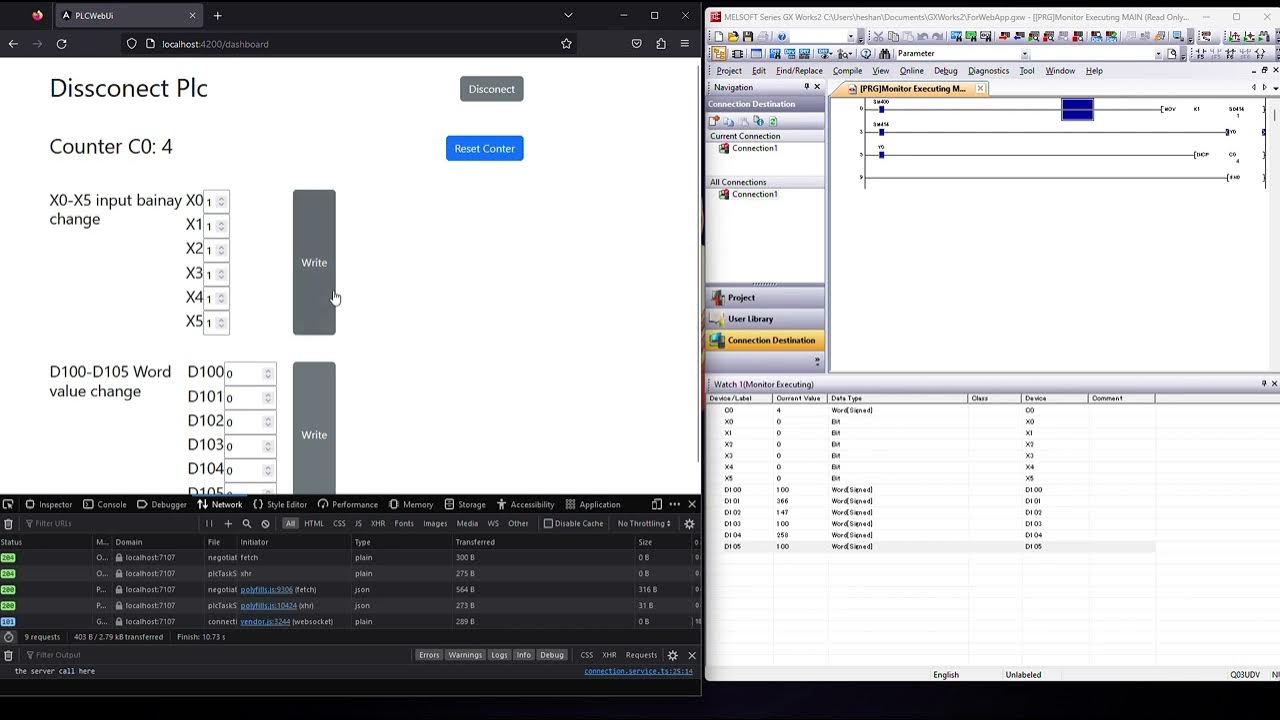The height and width of the screenshot is (720, 1280).
Task: Close the devtools panel
Action: tap(692, 504)
